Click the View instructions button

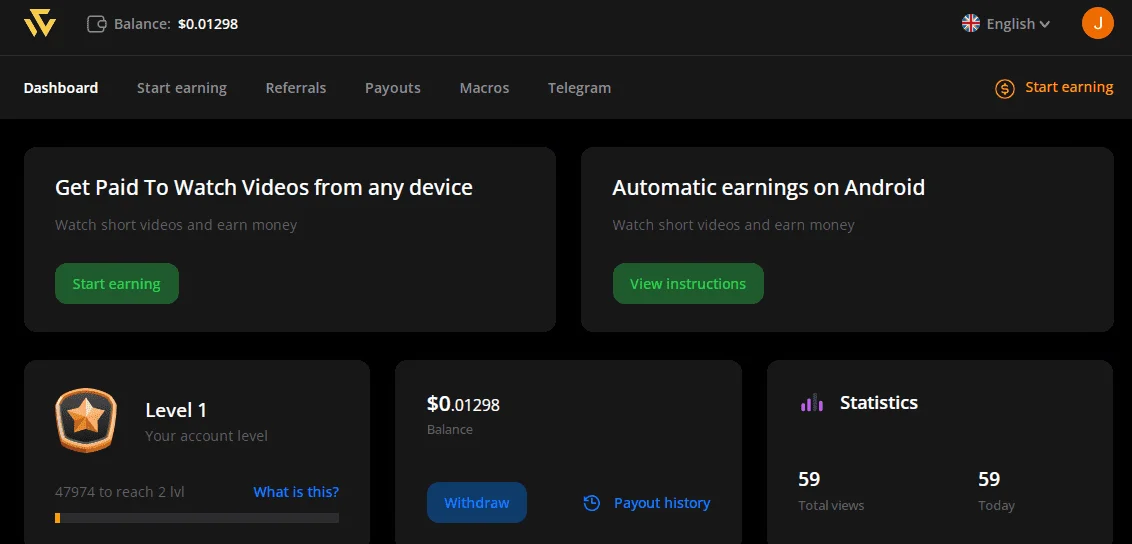coord(688,284)
